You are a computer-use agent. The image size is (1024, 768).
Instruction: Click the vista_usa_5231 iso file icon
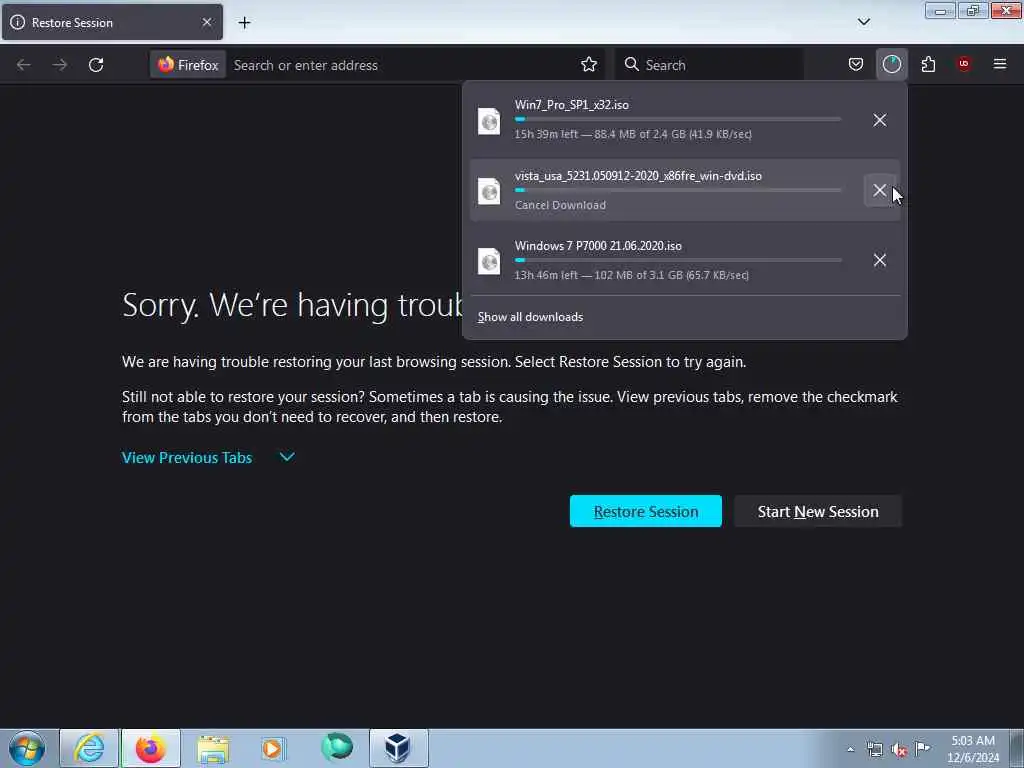[489, 191]
